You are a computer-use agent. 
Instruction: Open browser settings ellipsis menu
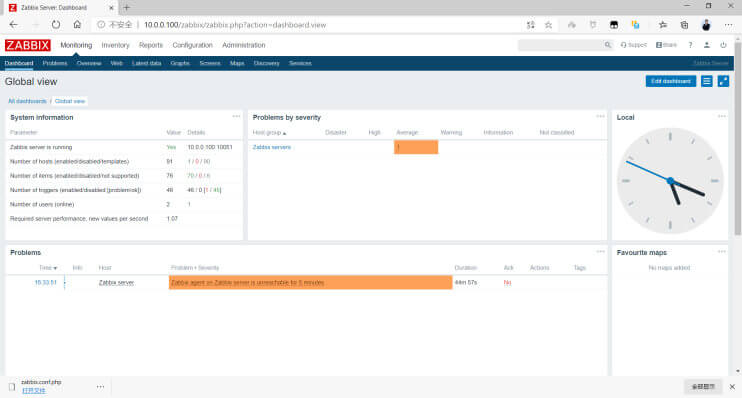click(728, 25)
